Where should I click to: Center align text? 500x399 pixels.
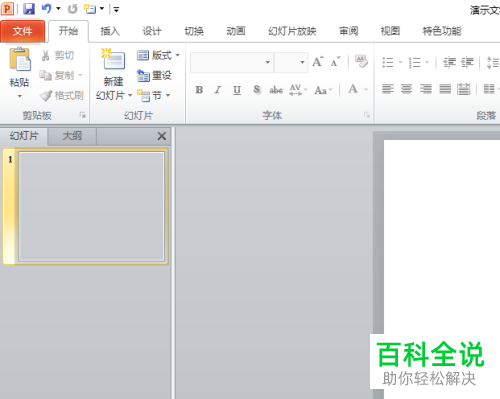406,89
